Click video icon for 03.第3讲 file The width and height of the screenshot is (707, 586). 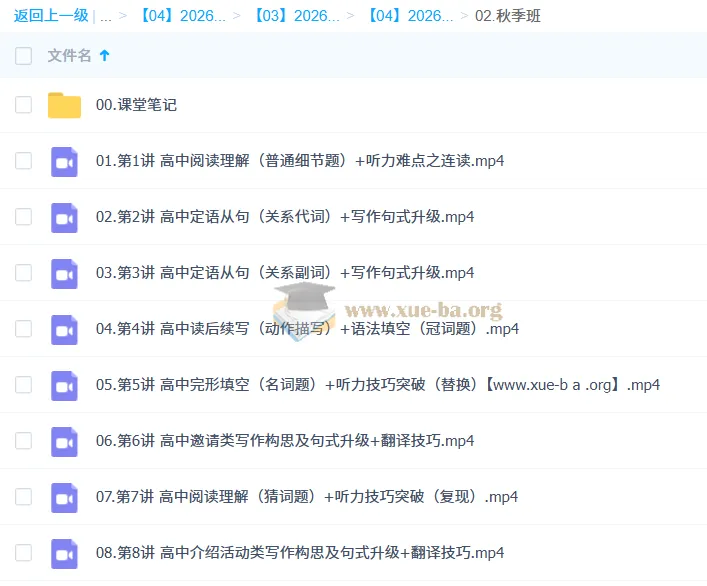point(64,273)
